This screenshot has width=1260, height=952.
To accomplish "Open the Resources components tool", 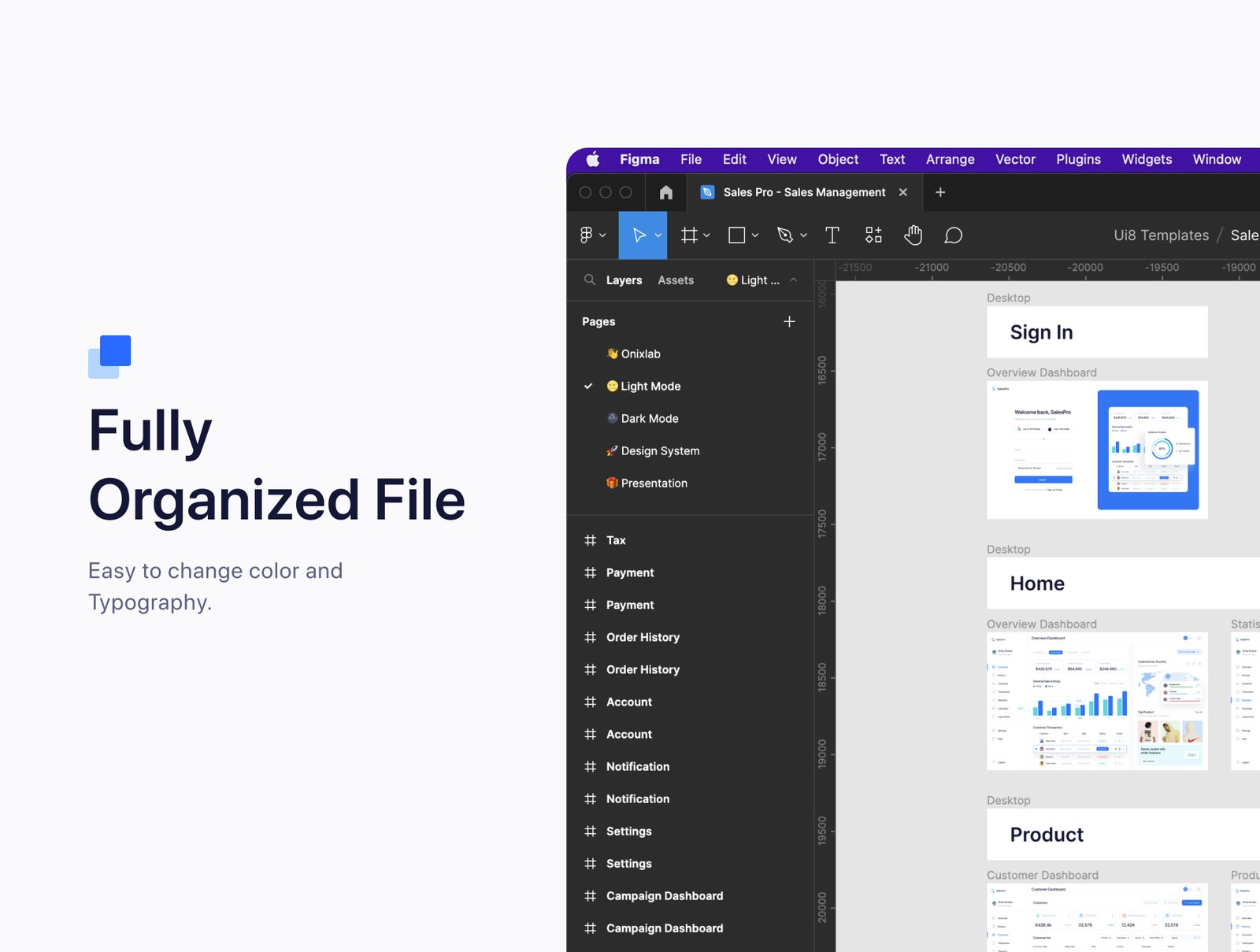I will 873,235.
